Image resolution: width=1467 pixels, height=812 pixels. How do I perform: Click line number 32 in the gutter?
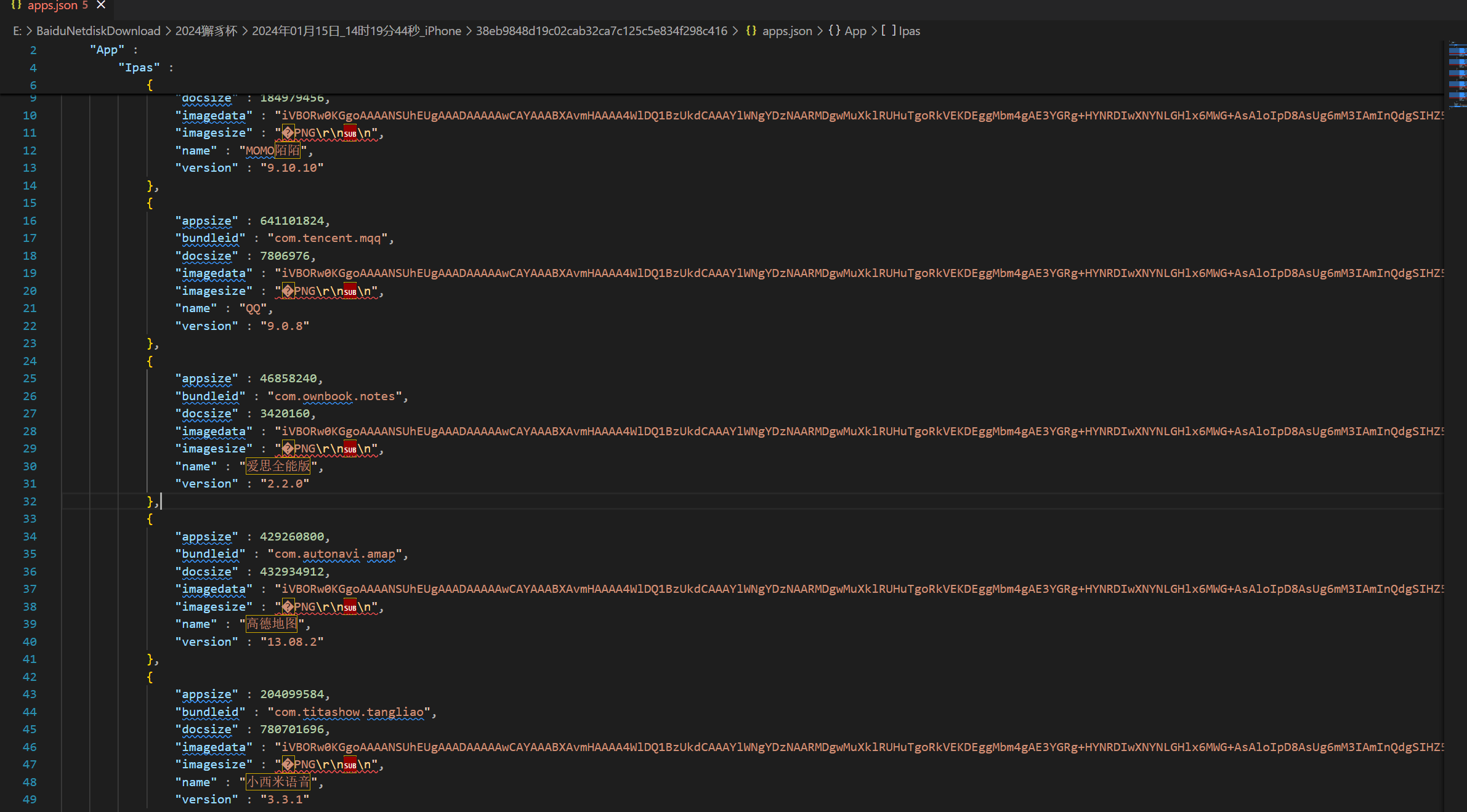tap(30, 502)
